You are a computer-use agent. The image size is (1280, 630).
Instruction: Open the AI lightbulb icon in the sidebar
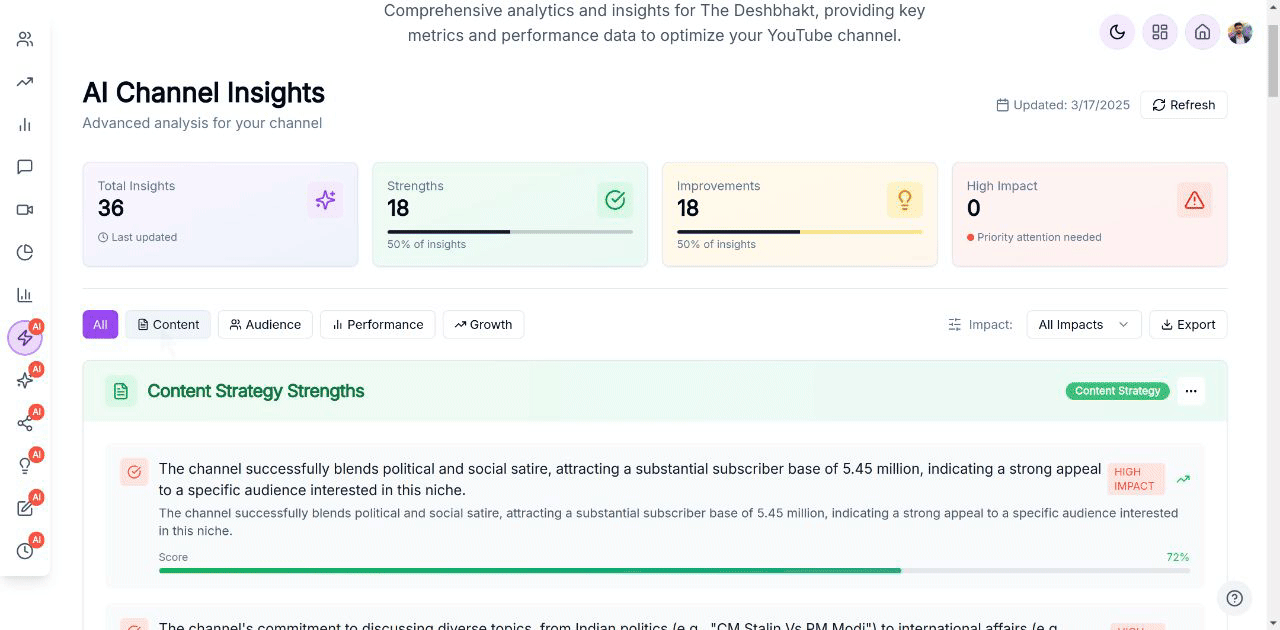(x=25, y=466)
